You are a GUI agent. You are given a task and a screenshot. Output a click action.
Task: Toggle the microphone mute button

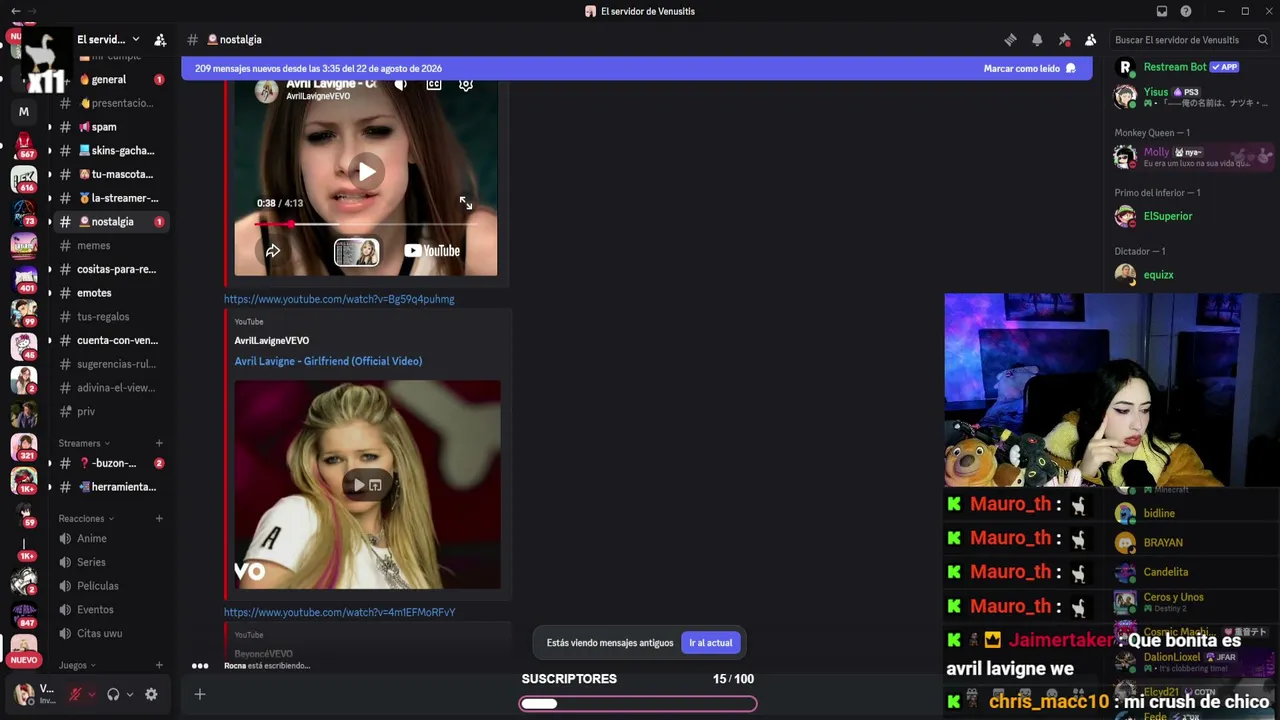click(x=75, y=695)
